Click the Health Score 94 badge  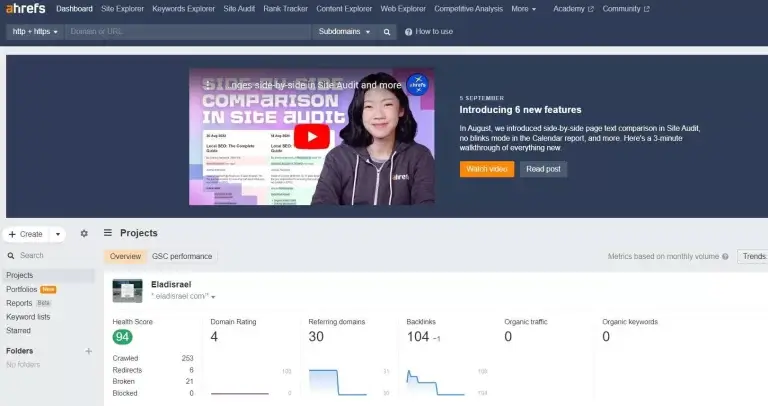click(x=122, y=337)
